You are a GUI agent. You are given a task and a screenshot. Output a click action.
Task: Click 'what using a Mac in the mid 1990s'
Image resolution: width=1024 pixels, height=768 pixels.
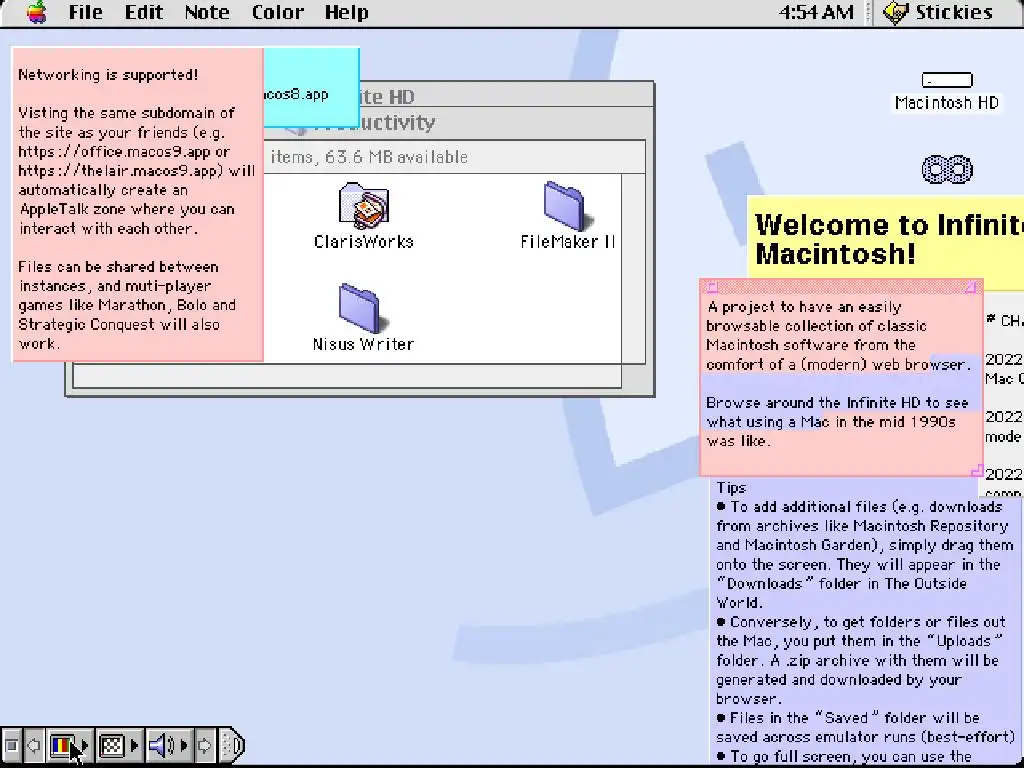click(x=831, y=422)
